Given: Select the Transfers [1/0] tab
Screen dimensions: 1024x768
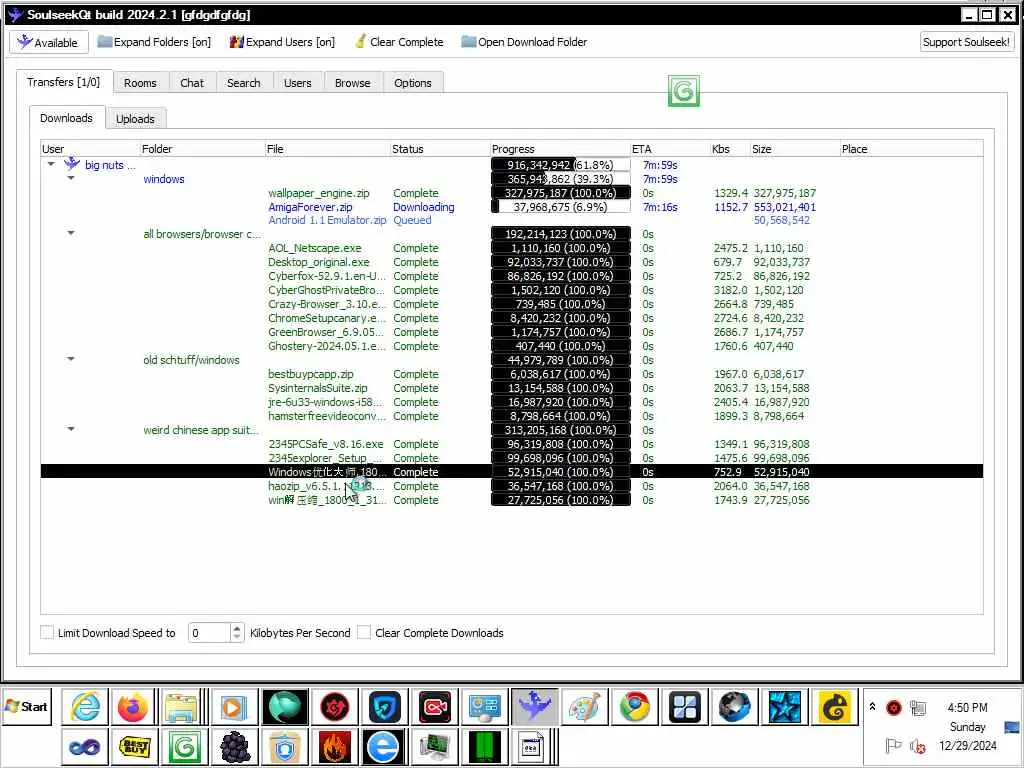Looking at the screenshot, I should 63,82.
